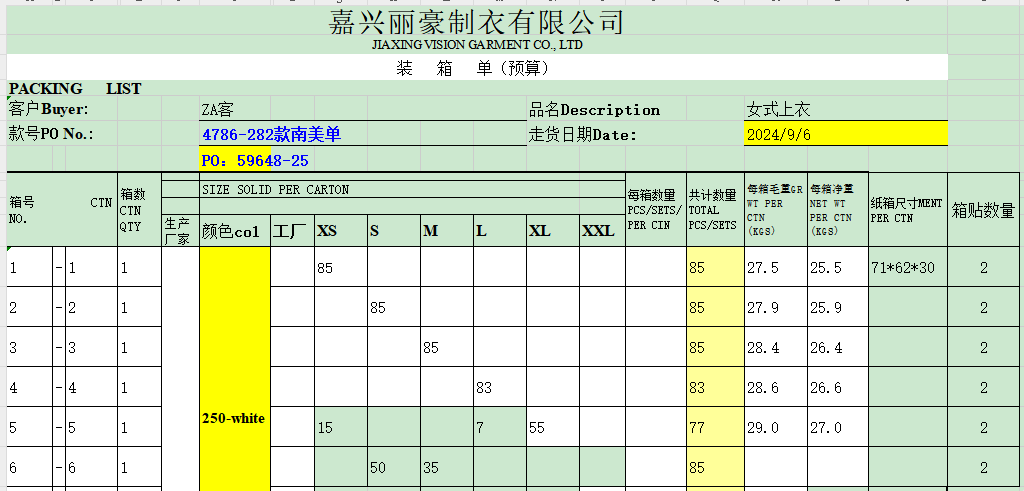Screen dimensions: 1024x491
Task: Click the XS size column header
Action: (327, 231)
